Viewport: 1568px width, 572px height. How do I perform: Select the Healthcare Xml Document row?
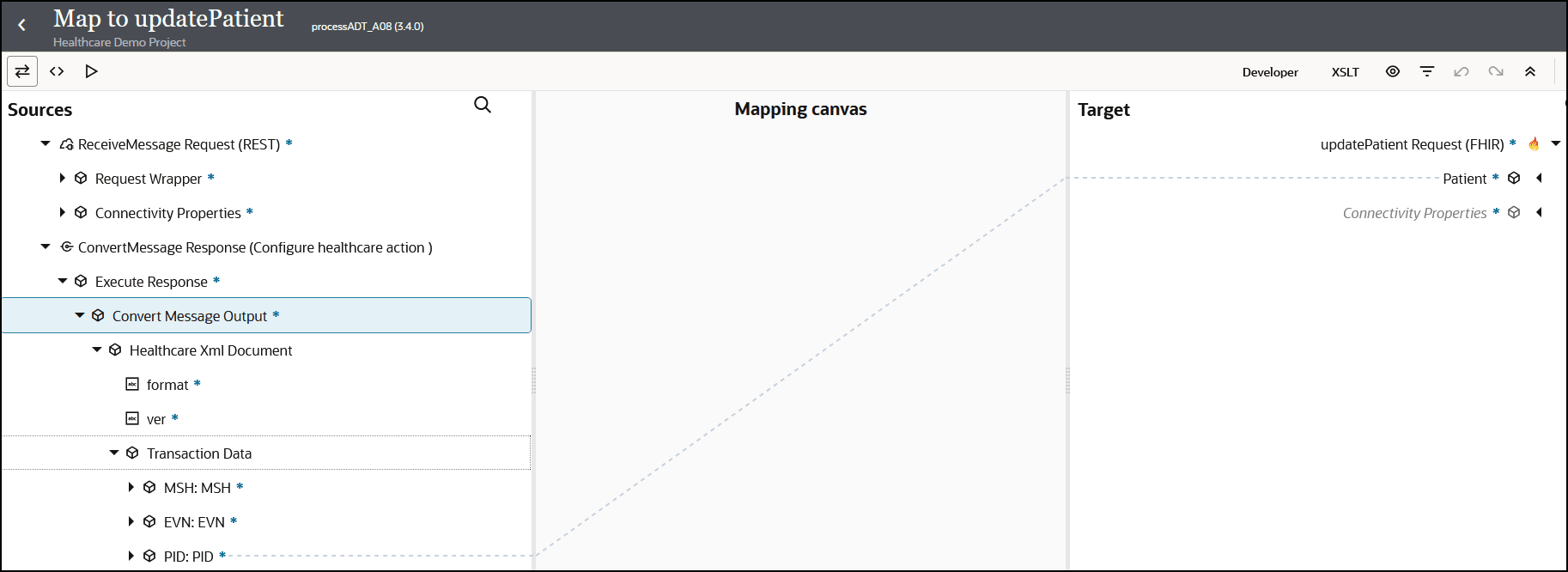[x=266, y=350]
